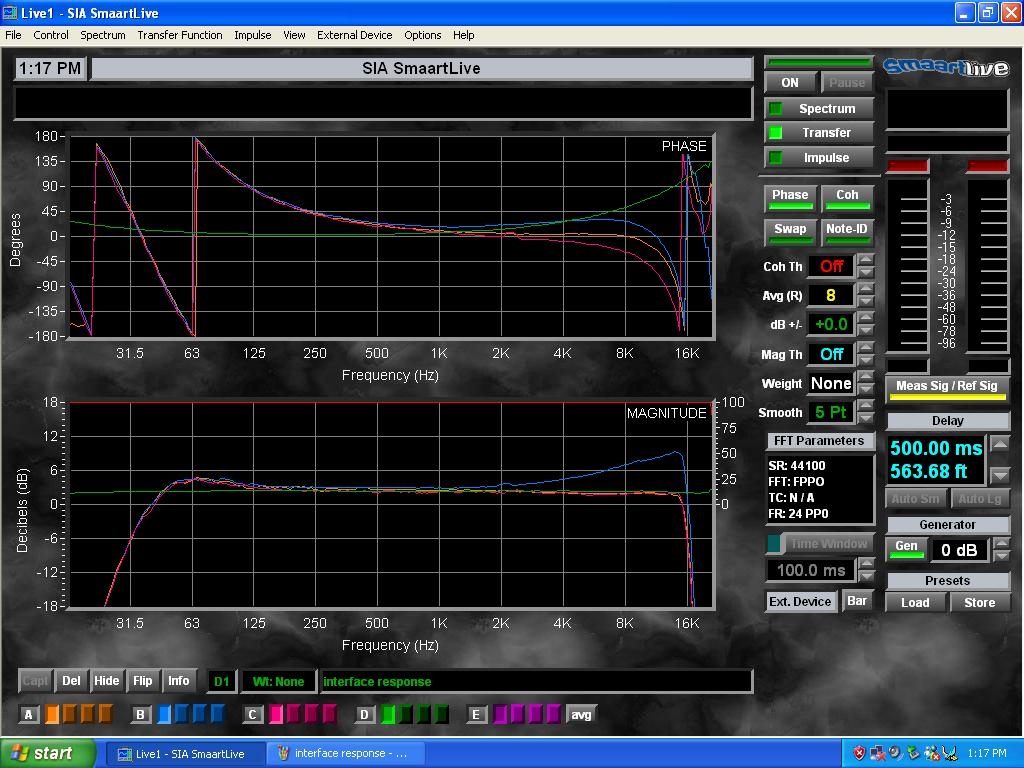Select second pink register slot in bank C
The height and width of the screenshot is (768, 1024).
[x=294, y=714]
